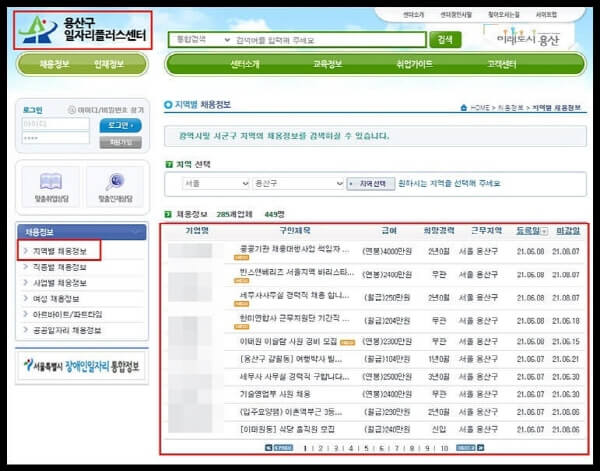Image resolution: width=600 pixels, height=471 pixels.
Task: Open job listing 한미연합사 근무지원단 기간직
Action: tap(294, 318)
